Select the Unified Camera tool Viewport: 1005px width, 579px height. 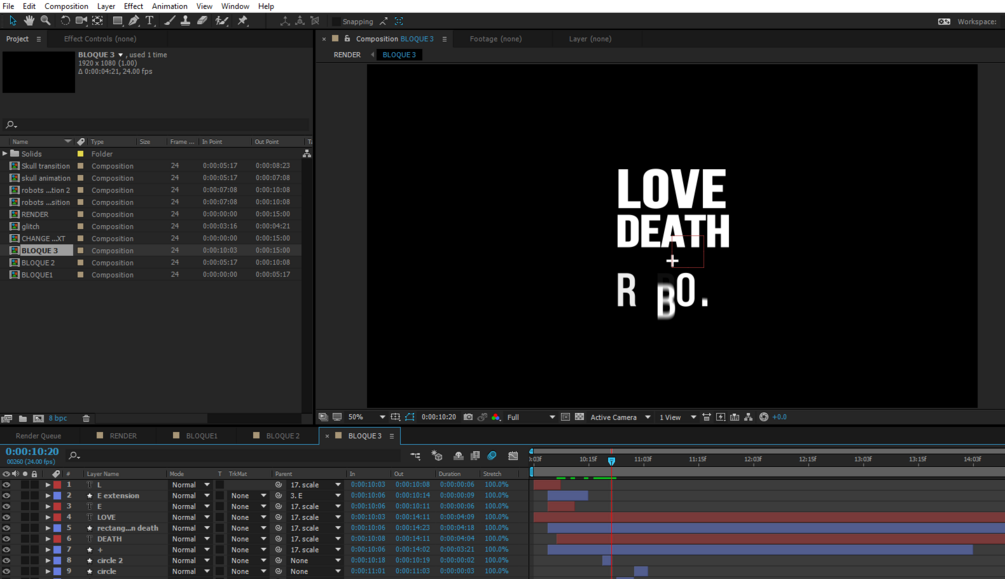(x=81, y=21)
